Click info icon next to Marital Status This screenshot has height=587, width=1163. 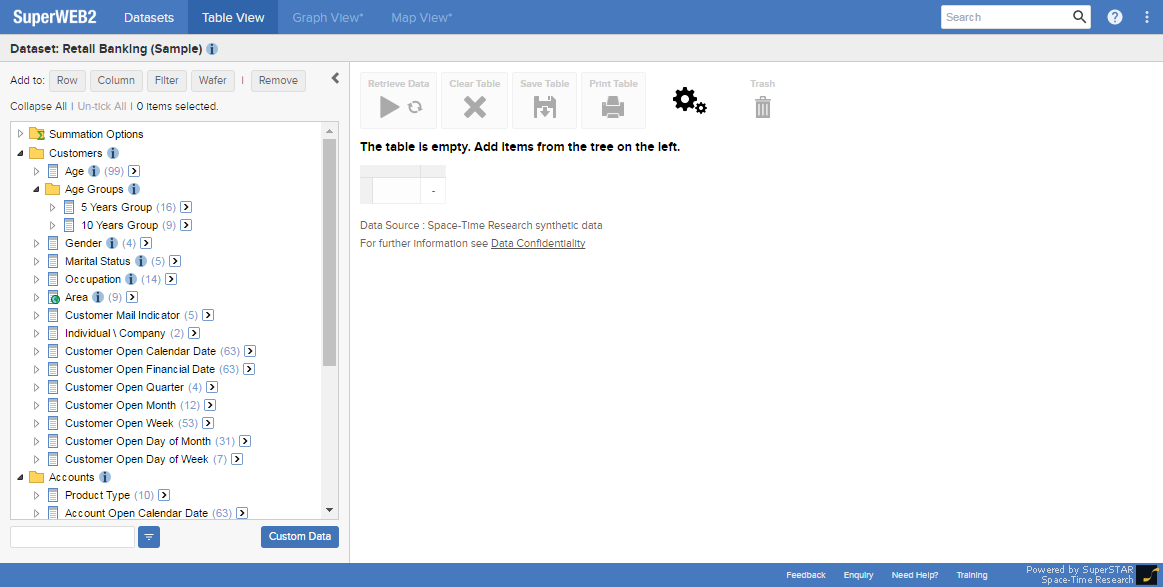point(141,261)
